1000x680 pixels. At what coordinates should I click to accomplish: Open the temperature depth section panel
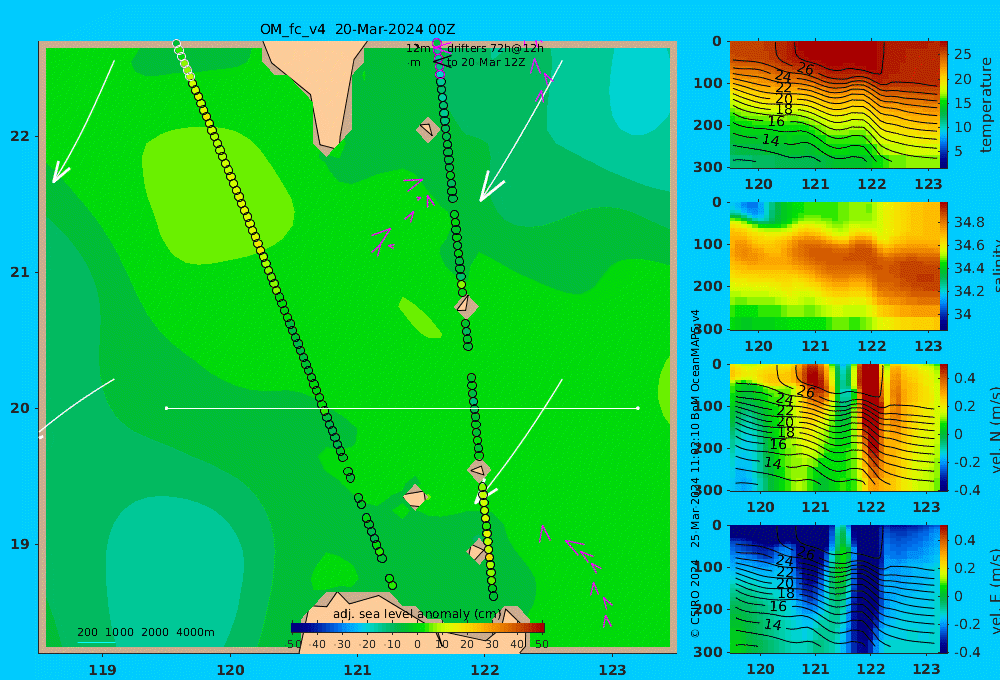(x=834, y=105)
